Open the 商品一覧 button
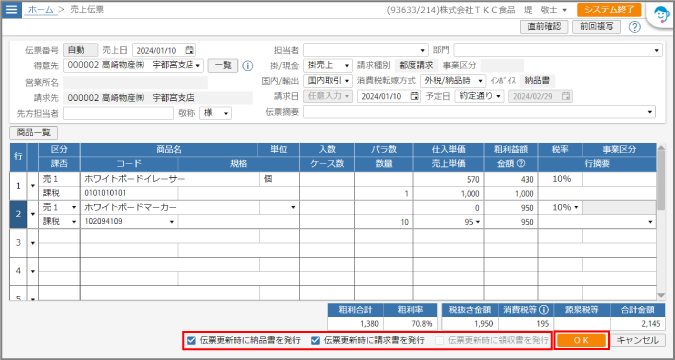The height and width of the screenshot is (360, 675). tap(34, 133)
